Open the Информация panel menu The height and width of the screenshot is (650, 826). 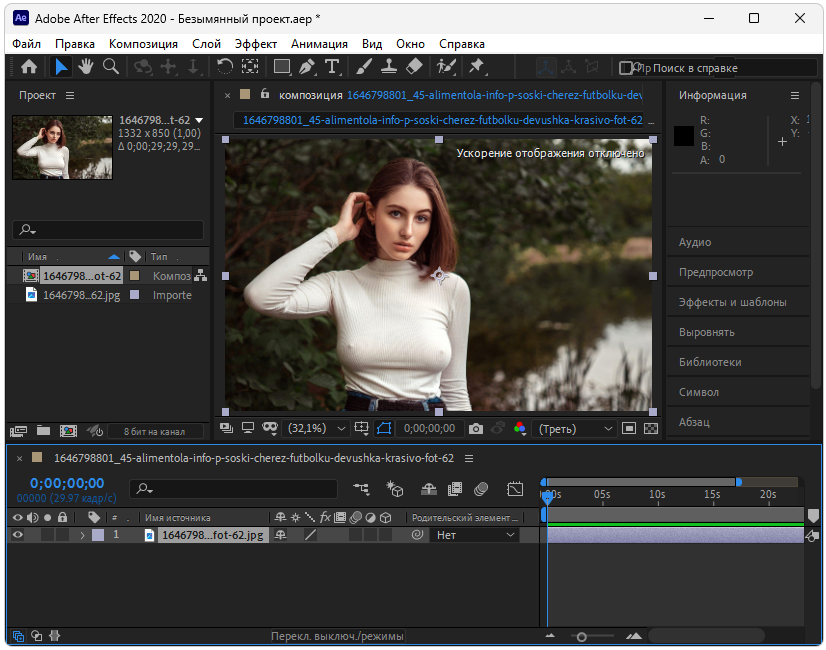(795, 95)
